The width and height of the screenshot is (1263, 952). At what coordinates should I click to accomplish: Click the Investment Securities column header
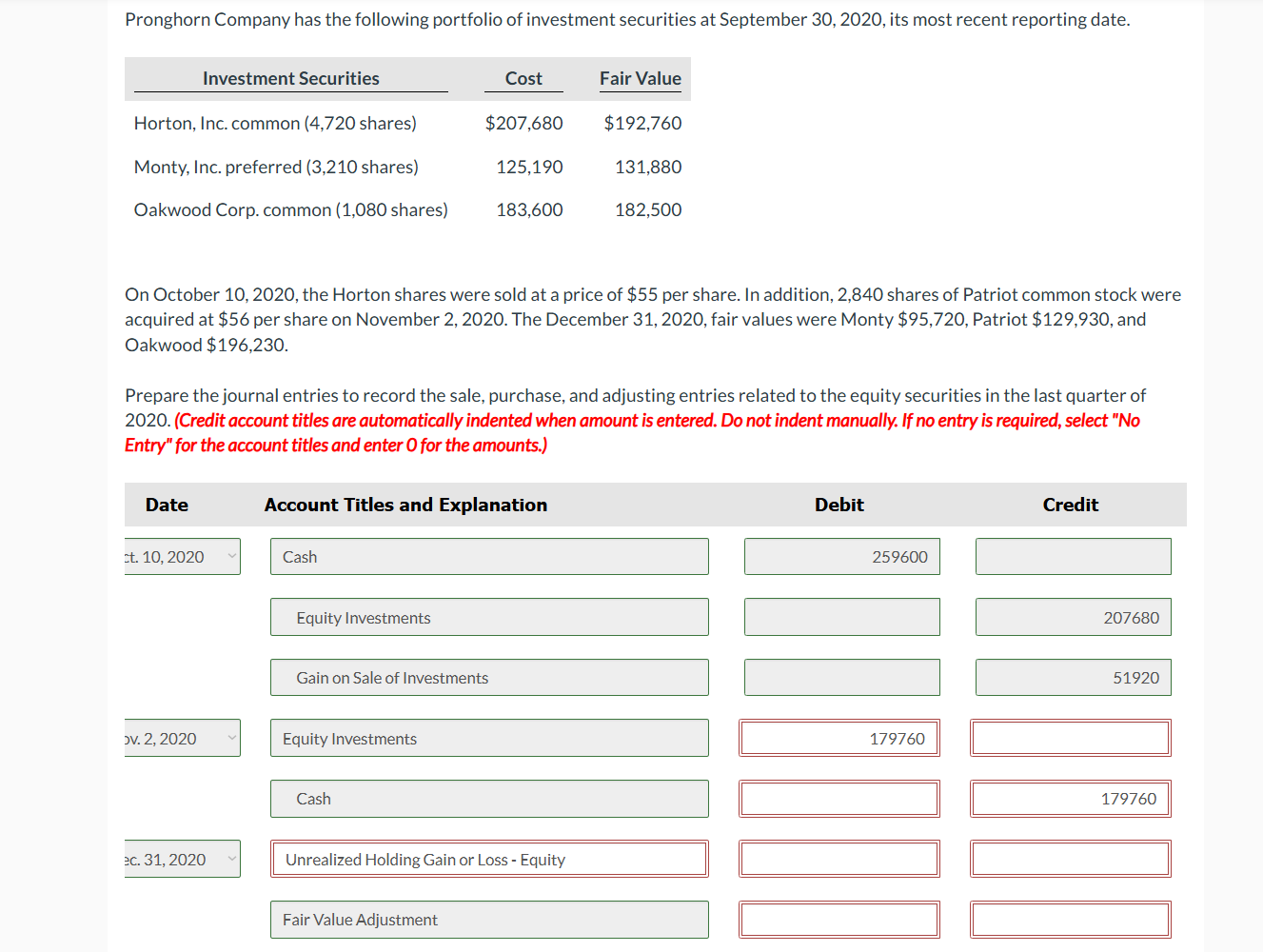[x=291, y=78]
